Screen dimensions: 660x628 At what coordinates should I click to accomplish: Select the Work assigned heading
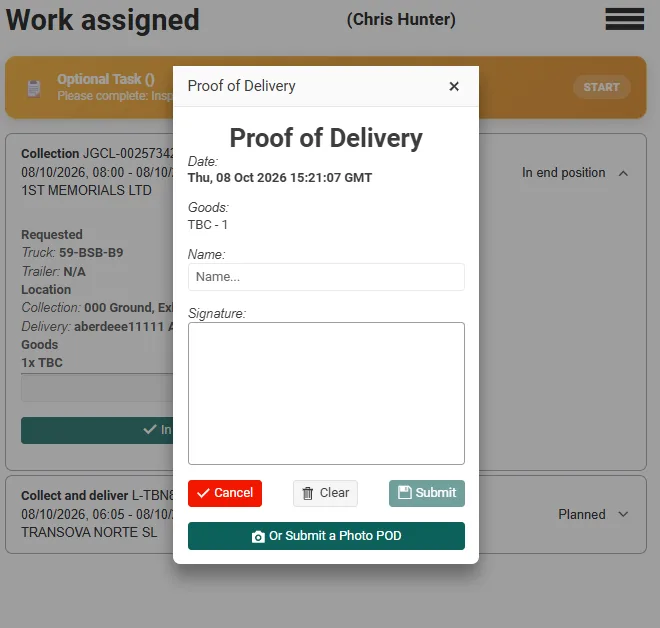(102, 20)
